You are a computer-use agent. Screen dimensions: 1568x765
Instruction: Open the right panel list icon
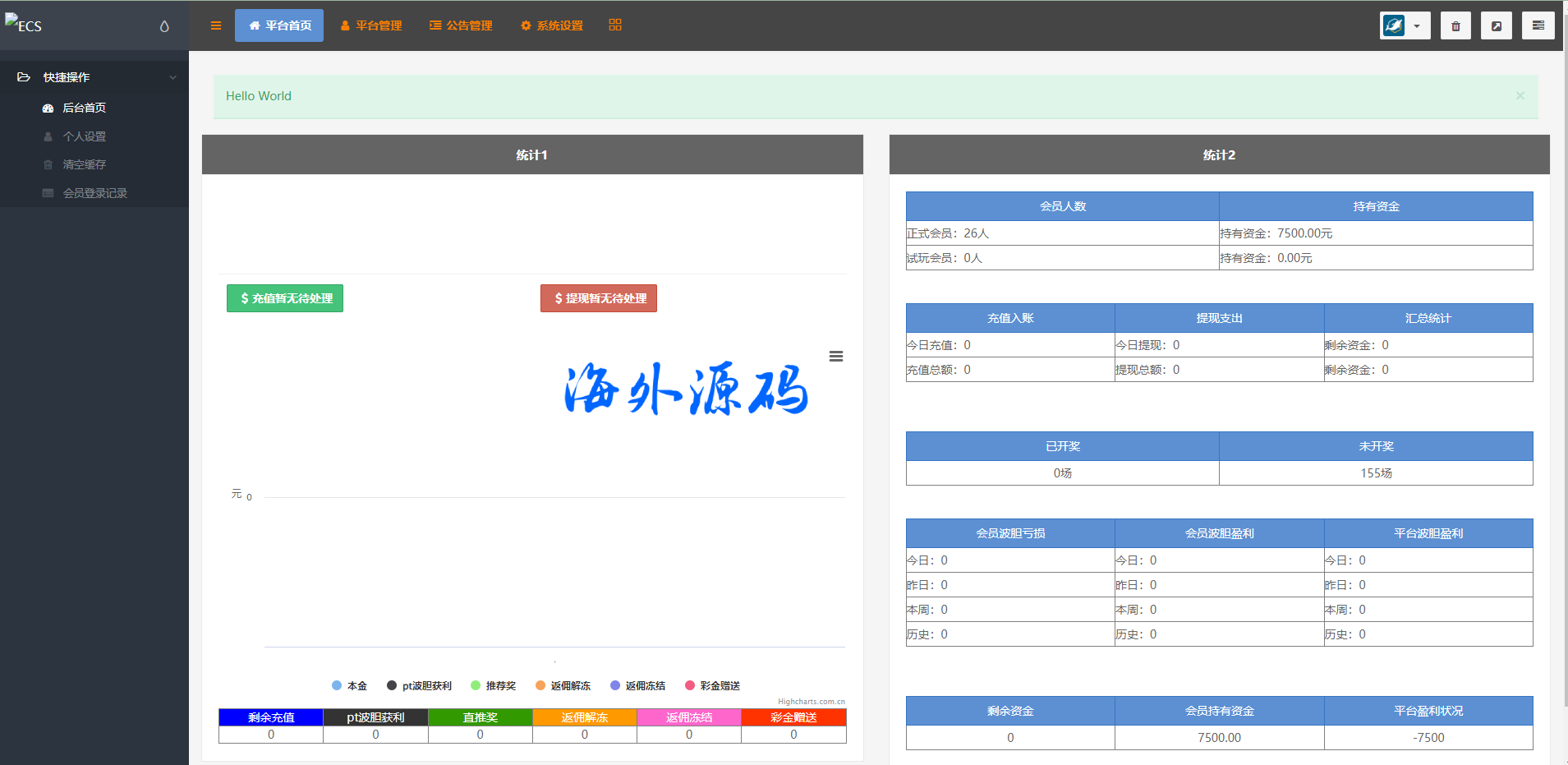pos(1538,26)
